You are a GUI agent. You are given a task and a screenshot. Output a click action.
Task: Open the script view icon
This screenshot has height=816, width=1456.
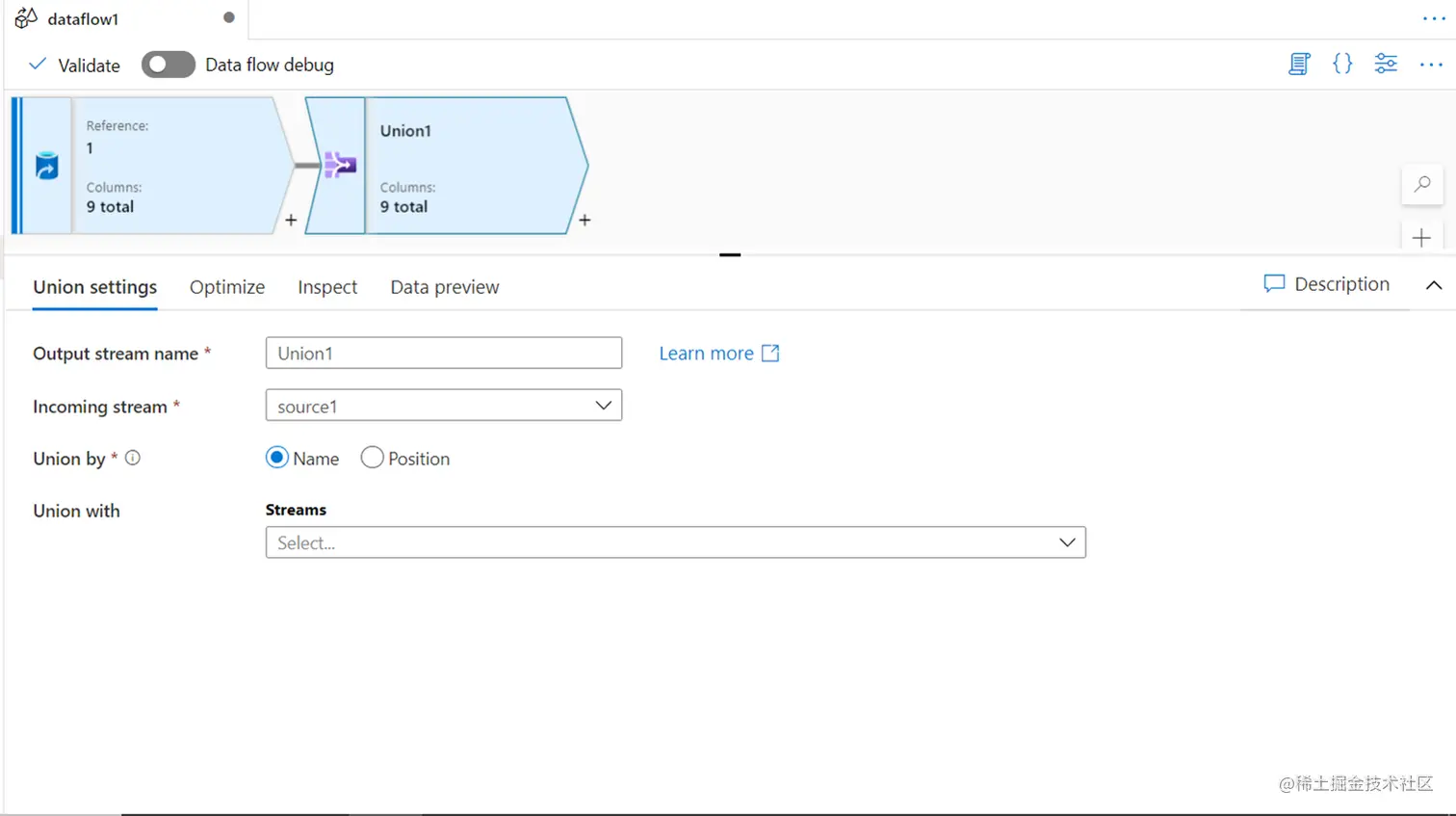[x=1299, y=65]
